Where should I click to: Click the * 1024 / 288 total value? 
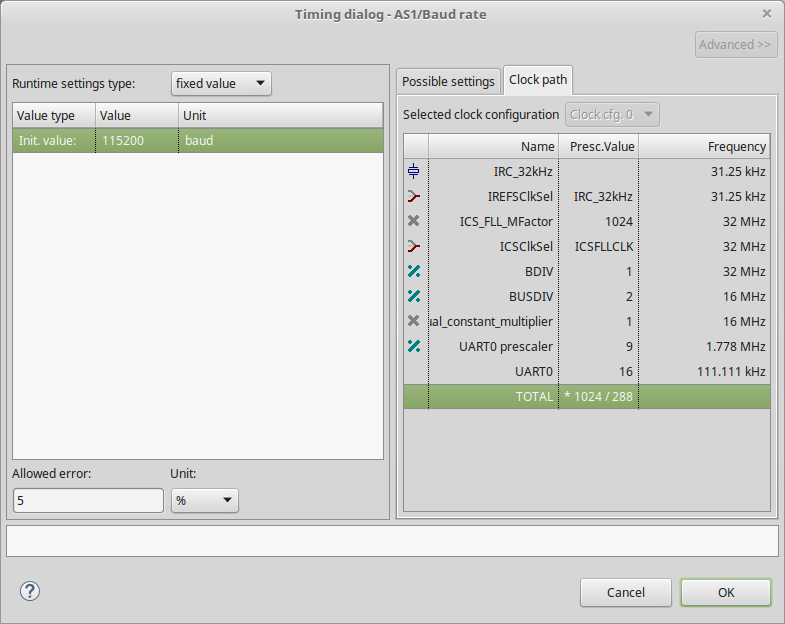tap(598, 397)
